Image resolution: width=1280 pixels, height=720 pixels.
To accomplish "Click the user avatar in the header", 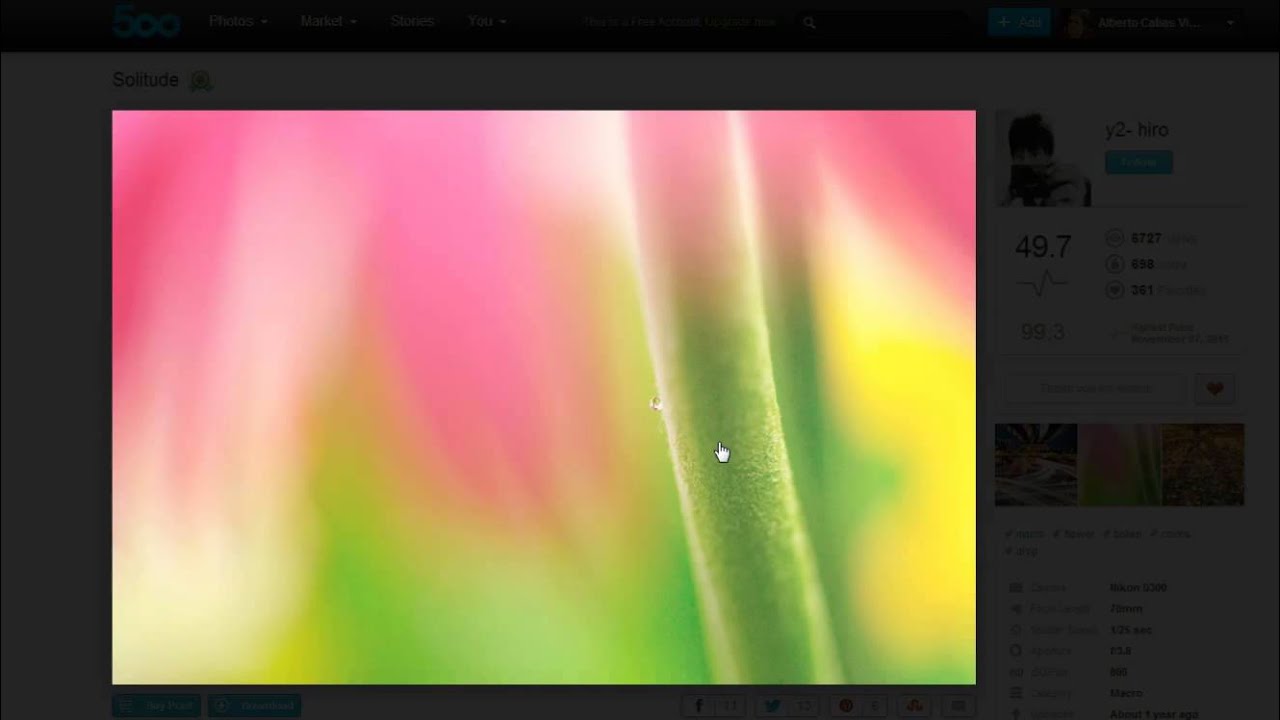I will click(1077, 23).
